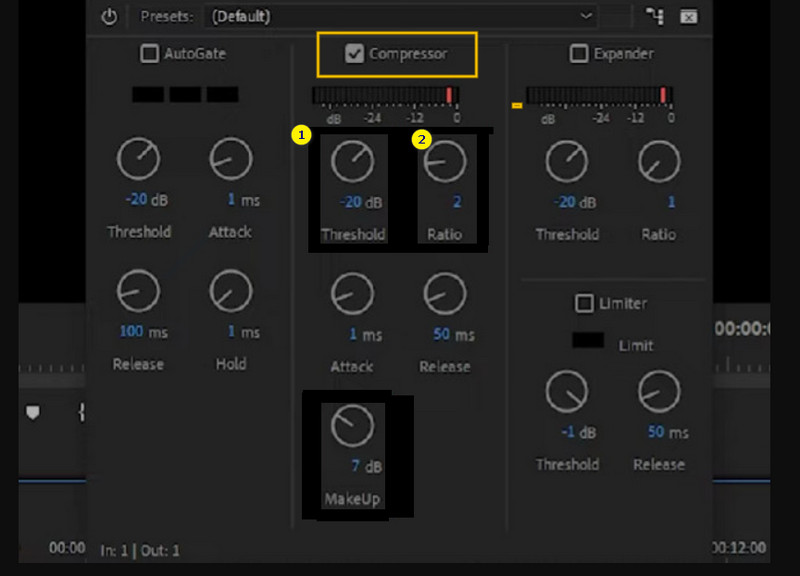Click the AutoGate Release knob
Screen dimensions: 800x576
[138, 292]
